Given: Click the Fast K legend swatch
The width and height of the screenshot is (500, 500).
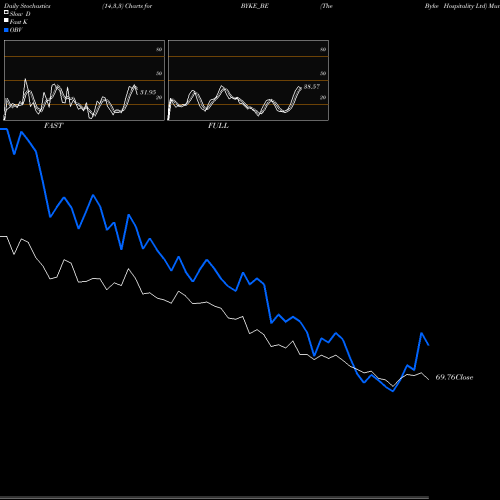Looking at the screenshot, I should click(x=6, y=21).
